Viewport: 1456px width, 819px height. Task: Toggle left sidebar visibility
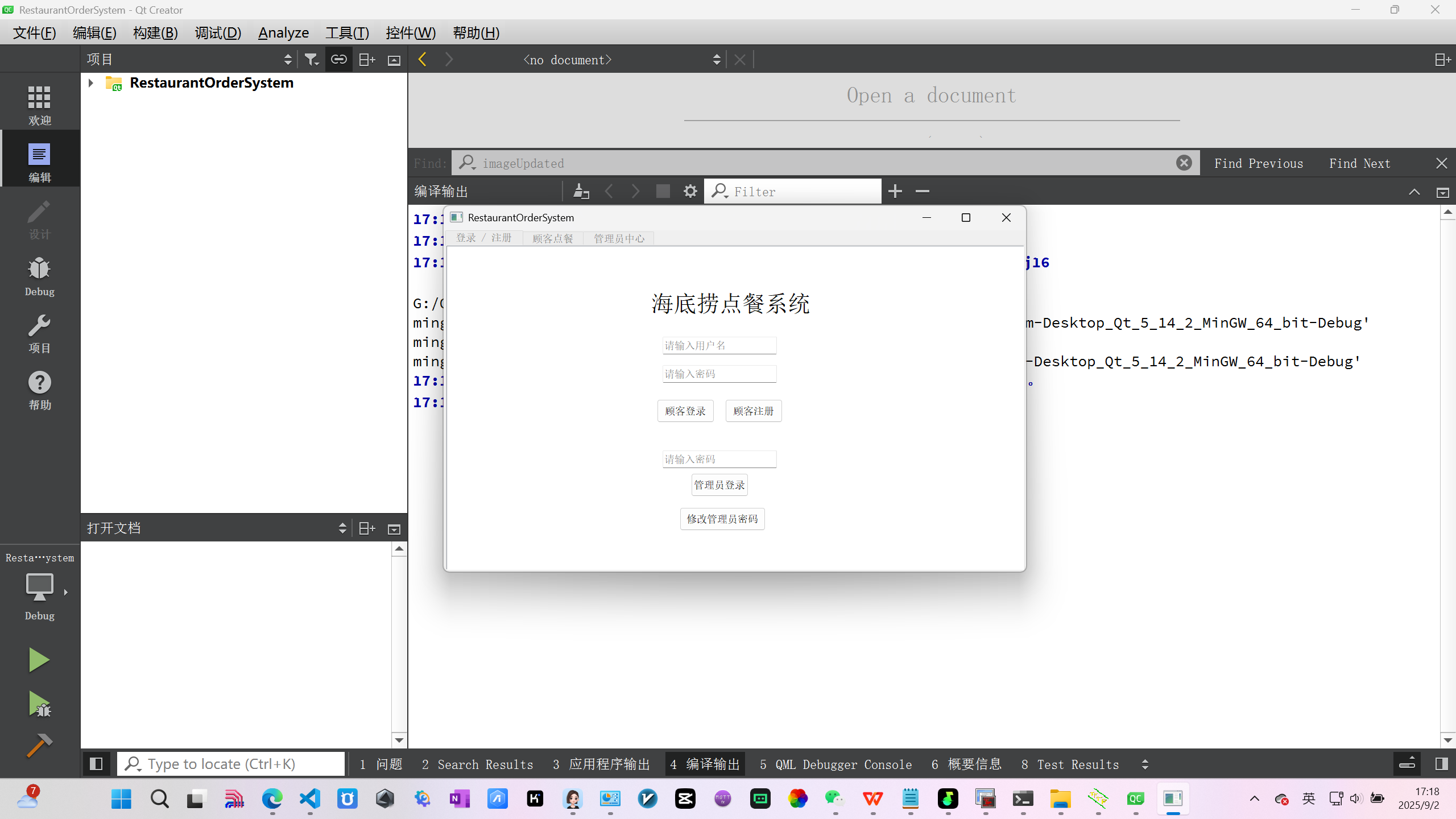pos(96,764)
